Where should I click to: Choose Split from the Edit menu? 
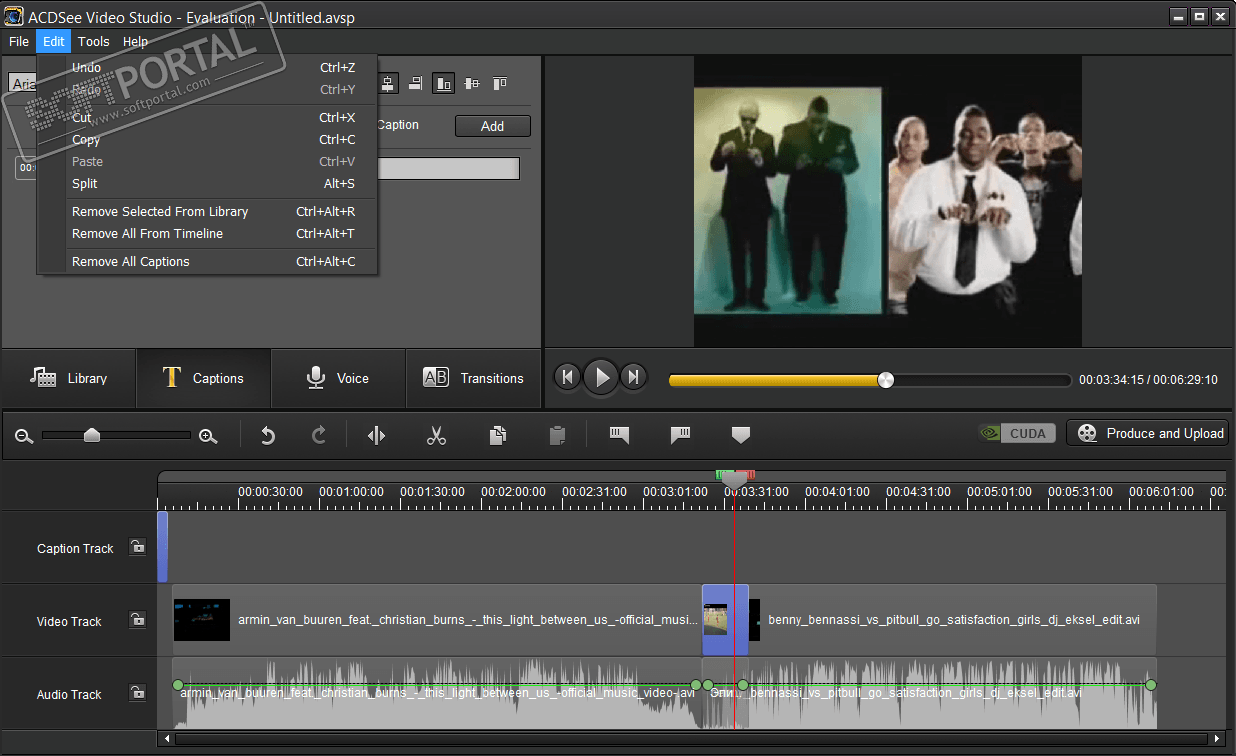(207, 184)
